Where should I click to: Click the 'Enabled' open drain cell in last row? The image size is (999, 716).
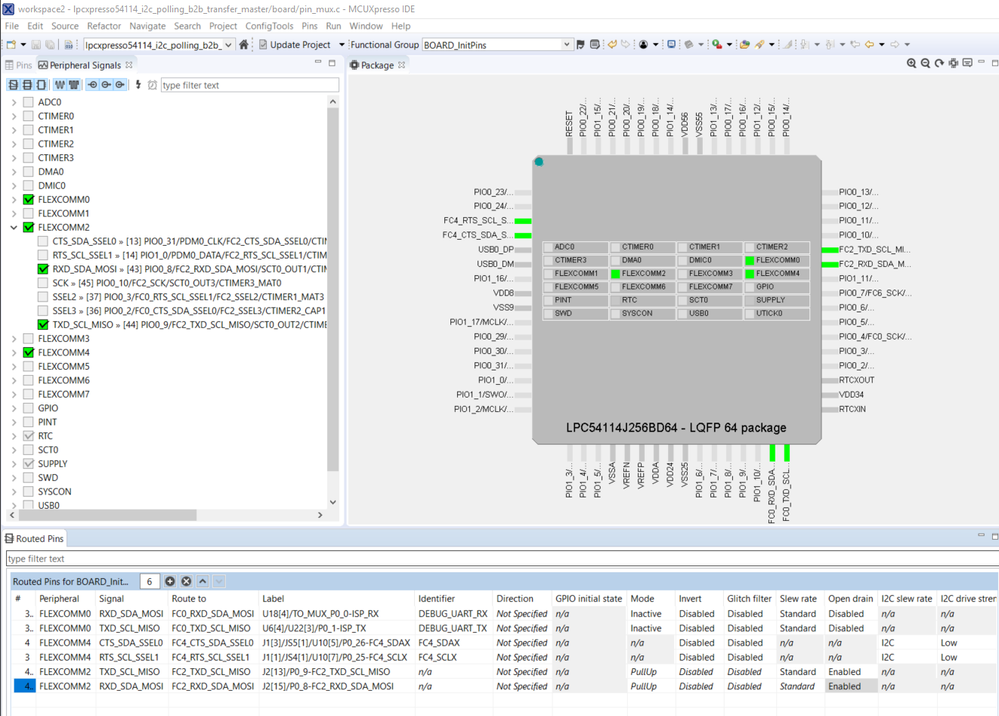coord(851,686)
